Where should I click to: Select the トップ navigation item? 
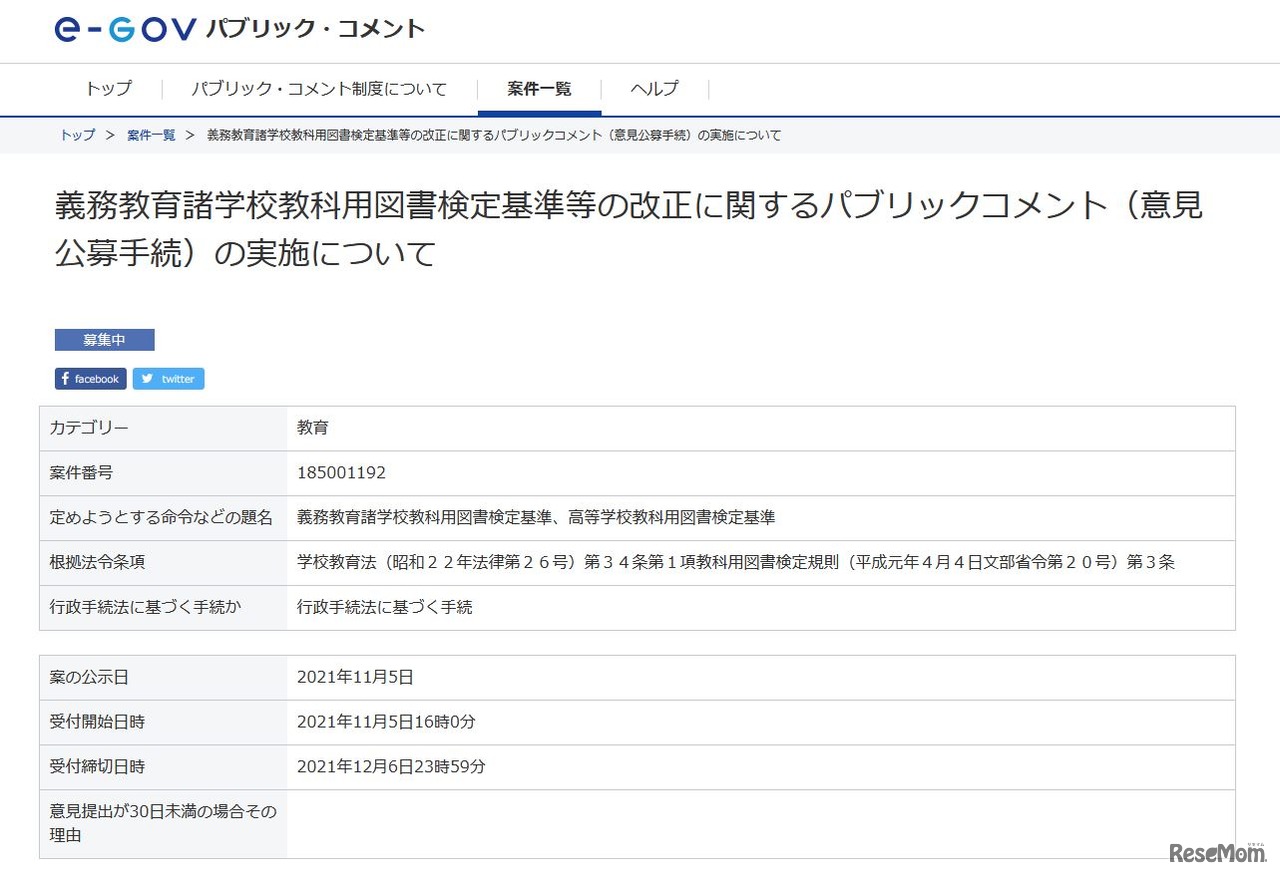pos(108,88)
